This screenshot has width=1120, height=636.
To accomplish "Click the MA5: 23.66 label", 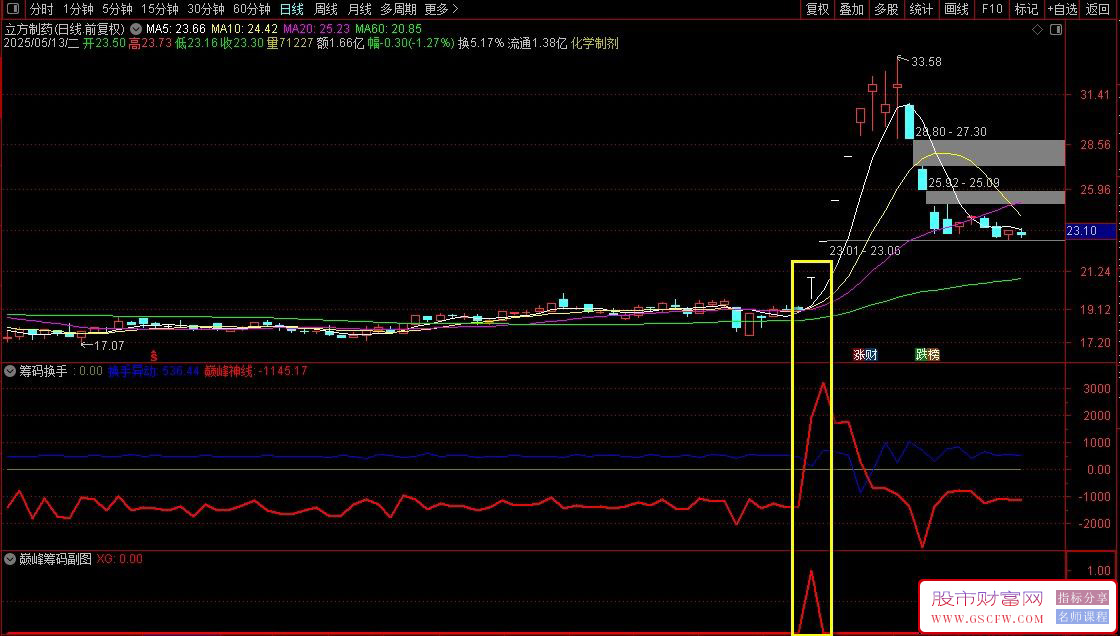I will tap(176, 29).
